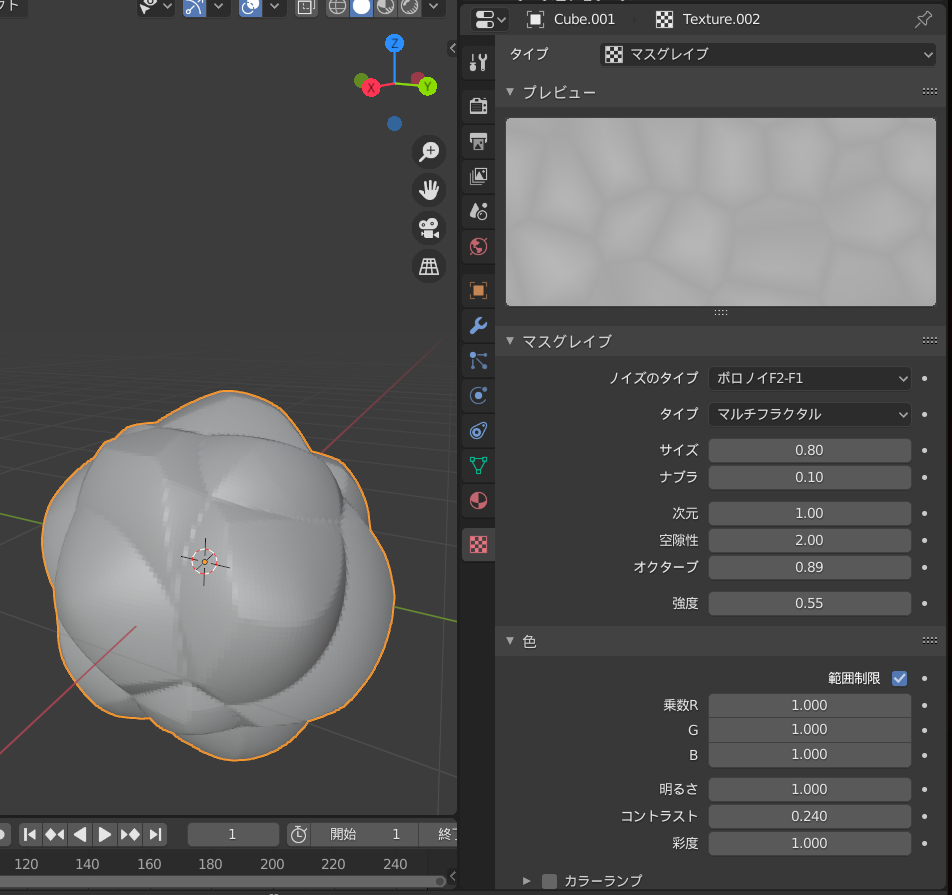952x895 pixels.
Task: Click the Cube.001 breadcrumb
Action: click(571, 19)
